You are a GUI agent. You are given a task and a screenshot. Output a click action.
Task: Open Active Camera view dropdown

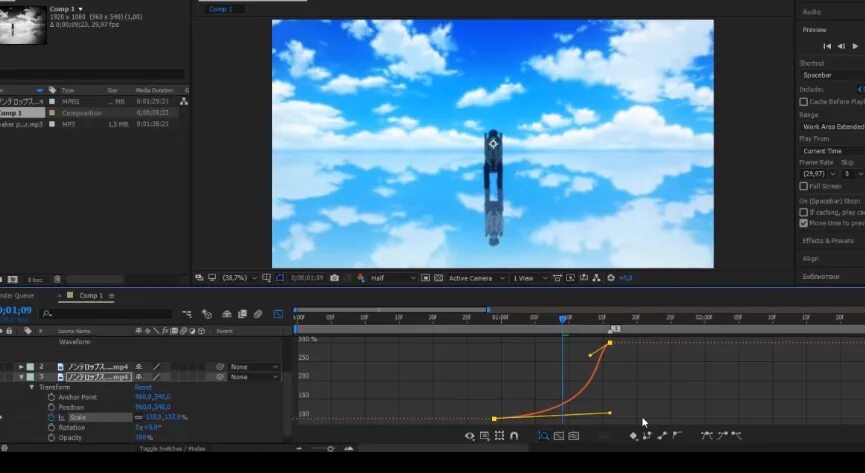476,278
